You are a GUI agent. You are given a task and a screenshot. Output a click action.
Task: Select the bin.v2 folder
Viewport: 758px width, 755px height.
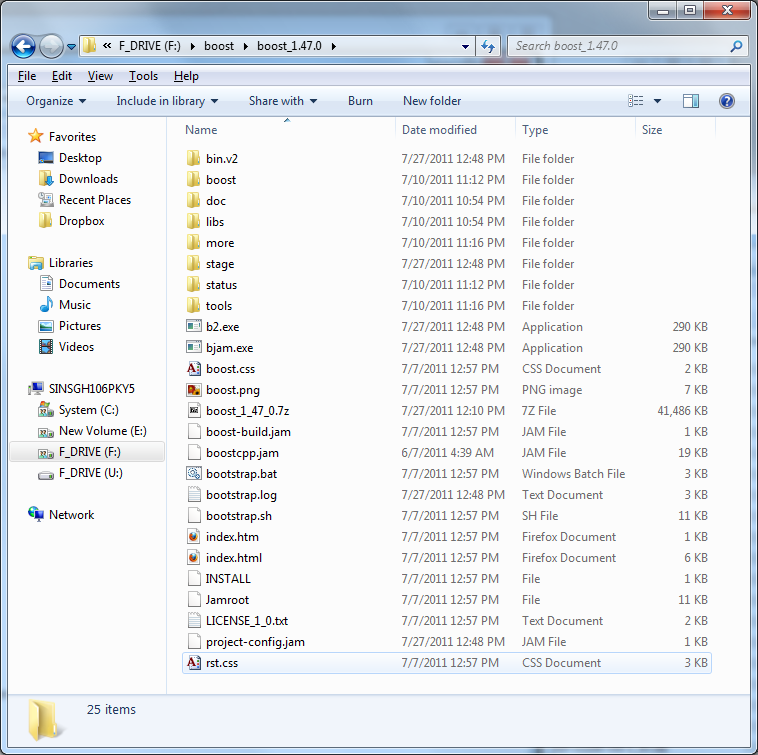447,159
